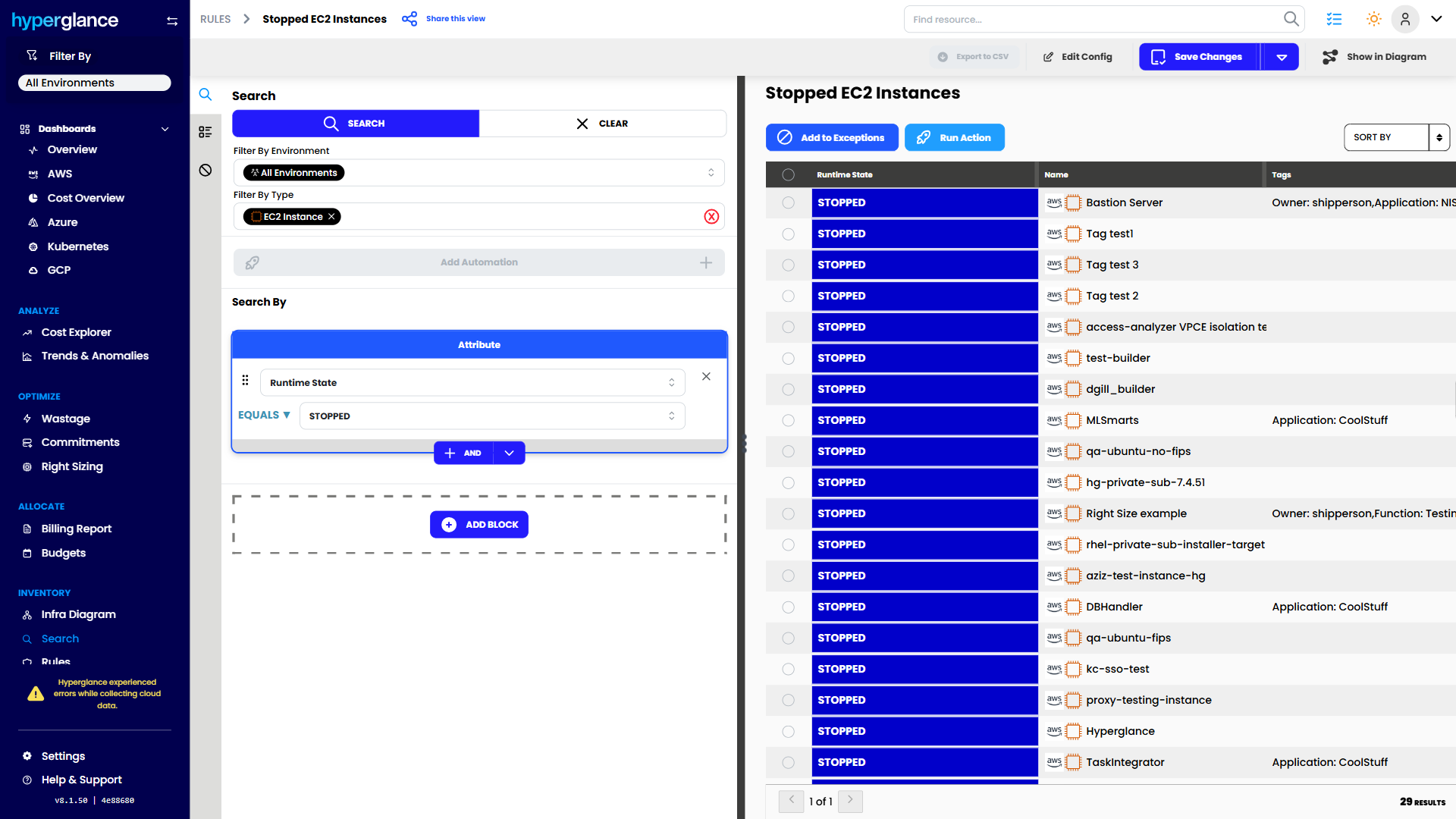
Task: Open the checklist icon in top bar
Action: point(1334,19)
